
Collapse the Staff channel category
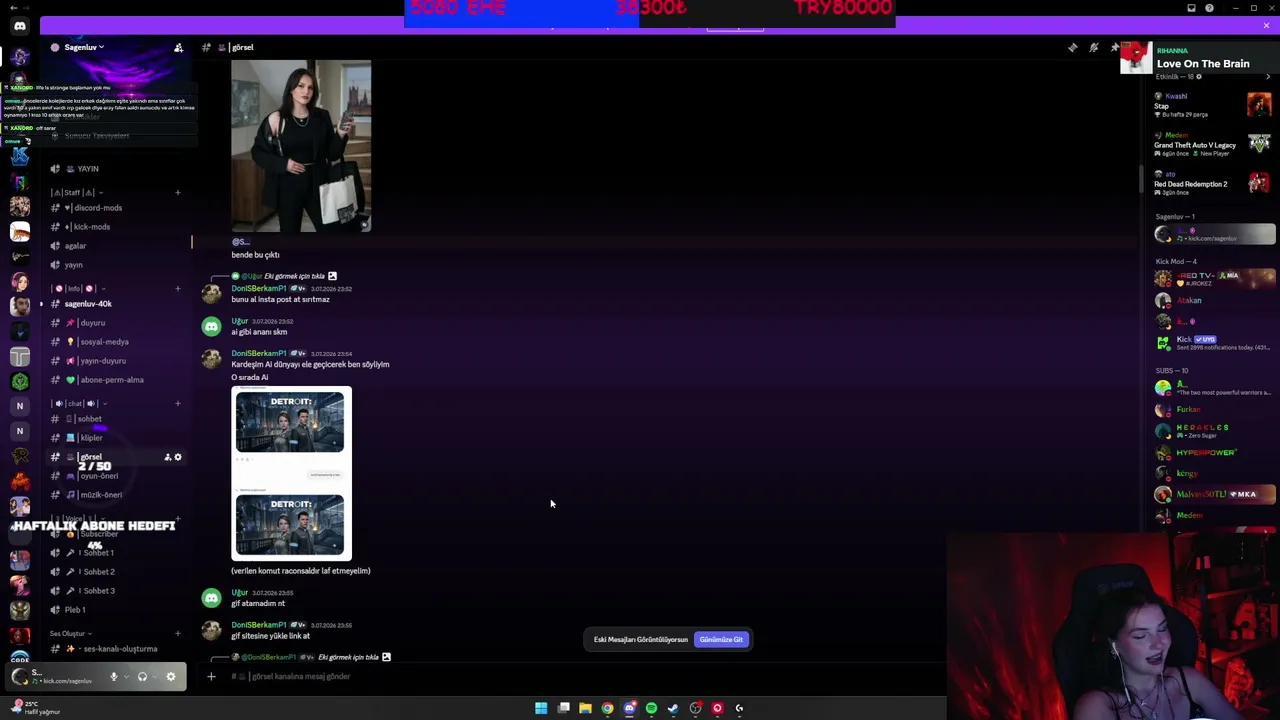pyautogui.click(x=77, y=192)
